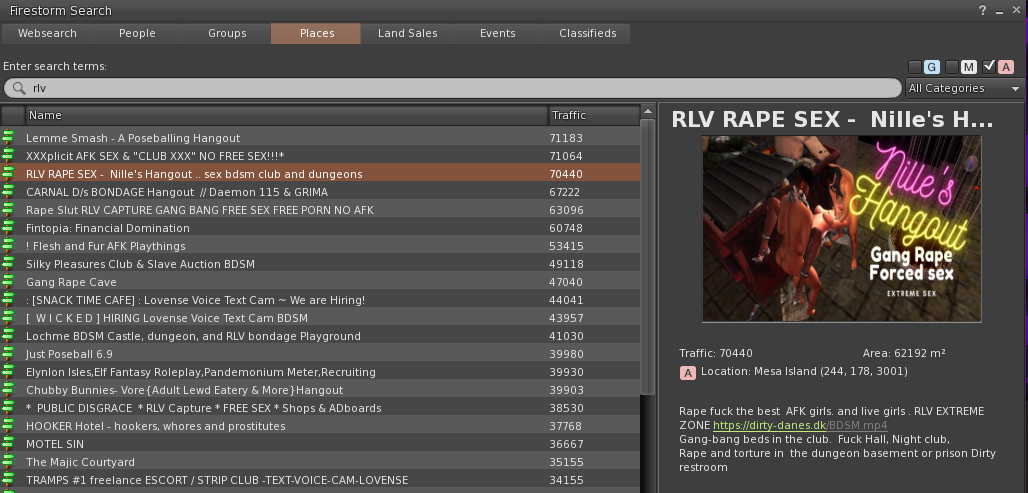Enable the General (G) maturity checkbox
The width and height of the screenshot is (1028, 493).
coord(915,67)
